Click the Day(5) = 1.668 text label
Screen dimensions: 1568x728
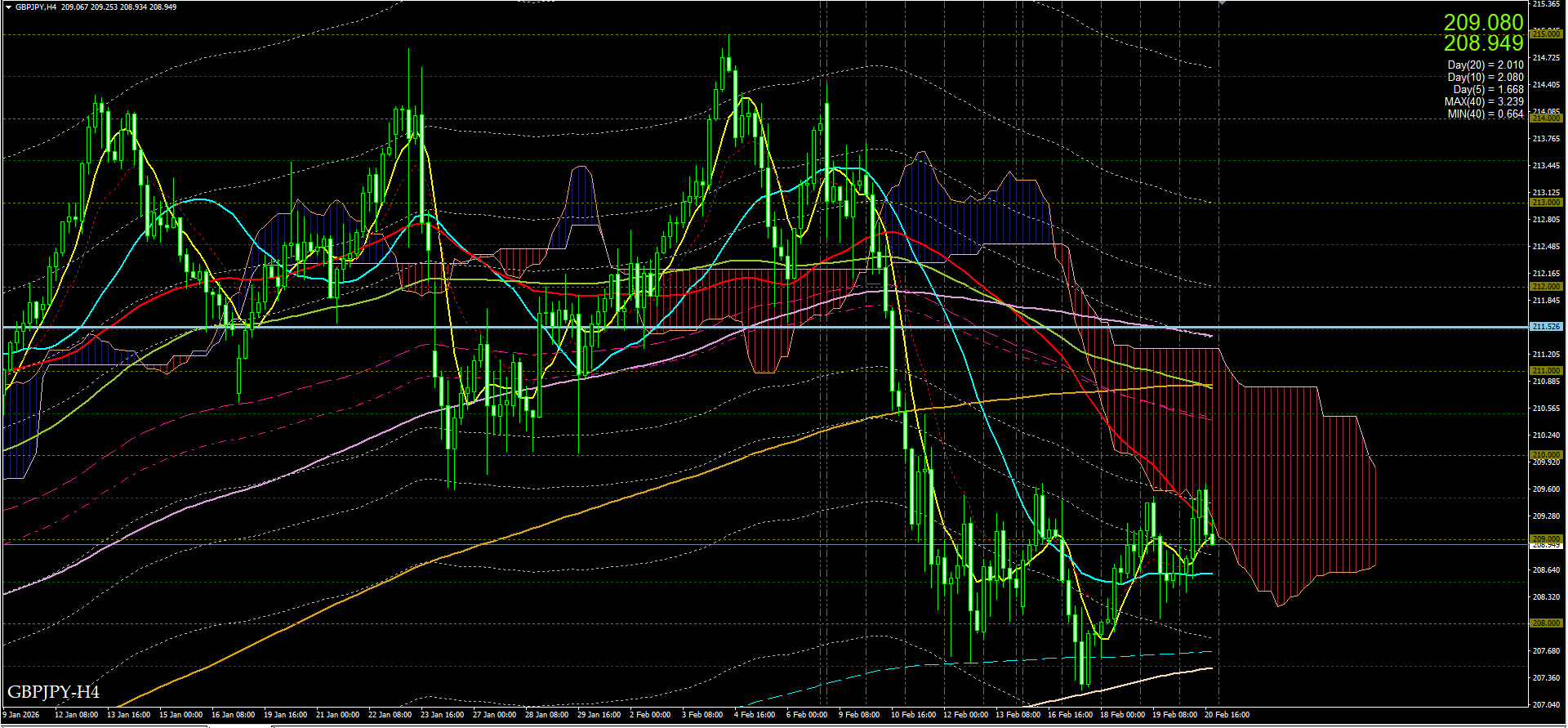(x=1488, y=90)
